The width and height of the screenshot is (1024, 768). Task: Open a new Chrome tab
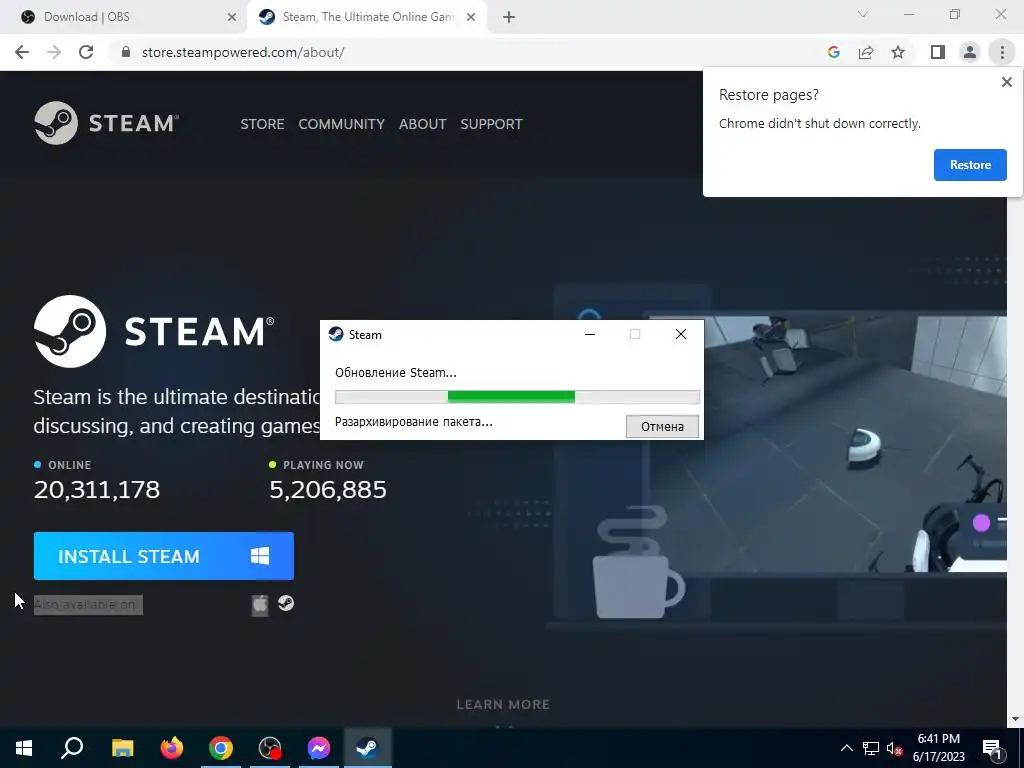point(509,17)
